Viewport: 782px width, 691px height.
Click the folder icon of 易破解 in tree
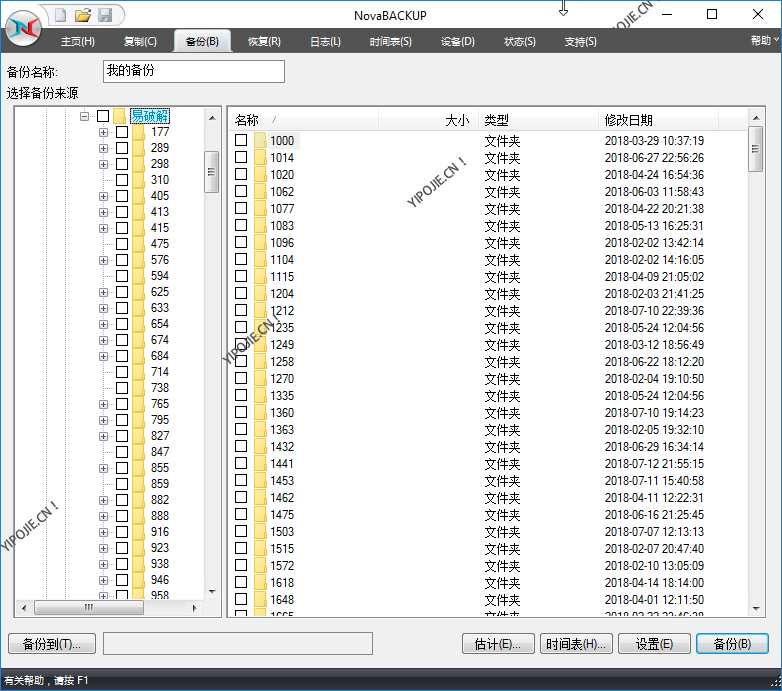tap(120, 116)
